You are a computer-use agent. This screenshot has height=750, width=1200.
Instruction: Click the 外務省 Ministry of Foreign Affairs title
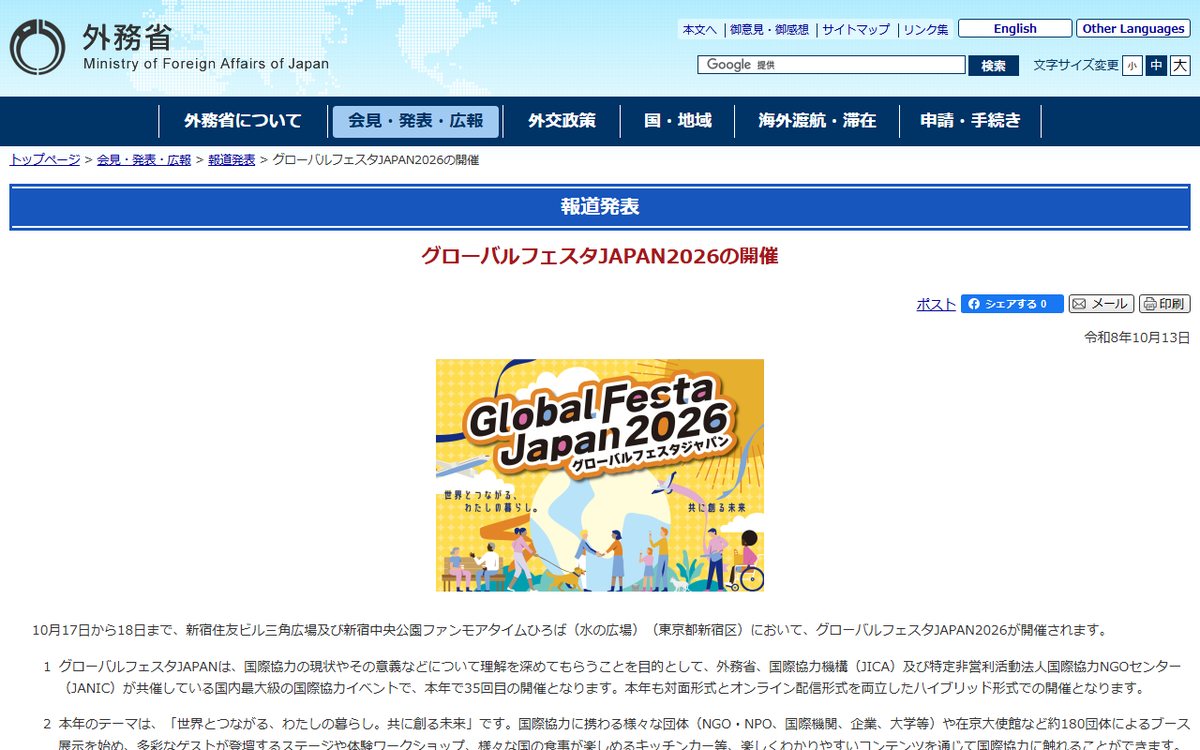coord(206,47)
